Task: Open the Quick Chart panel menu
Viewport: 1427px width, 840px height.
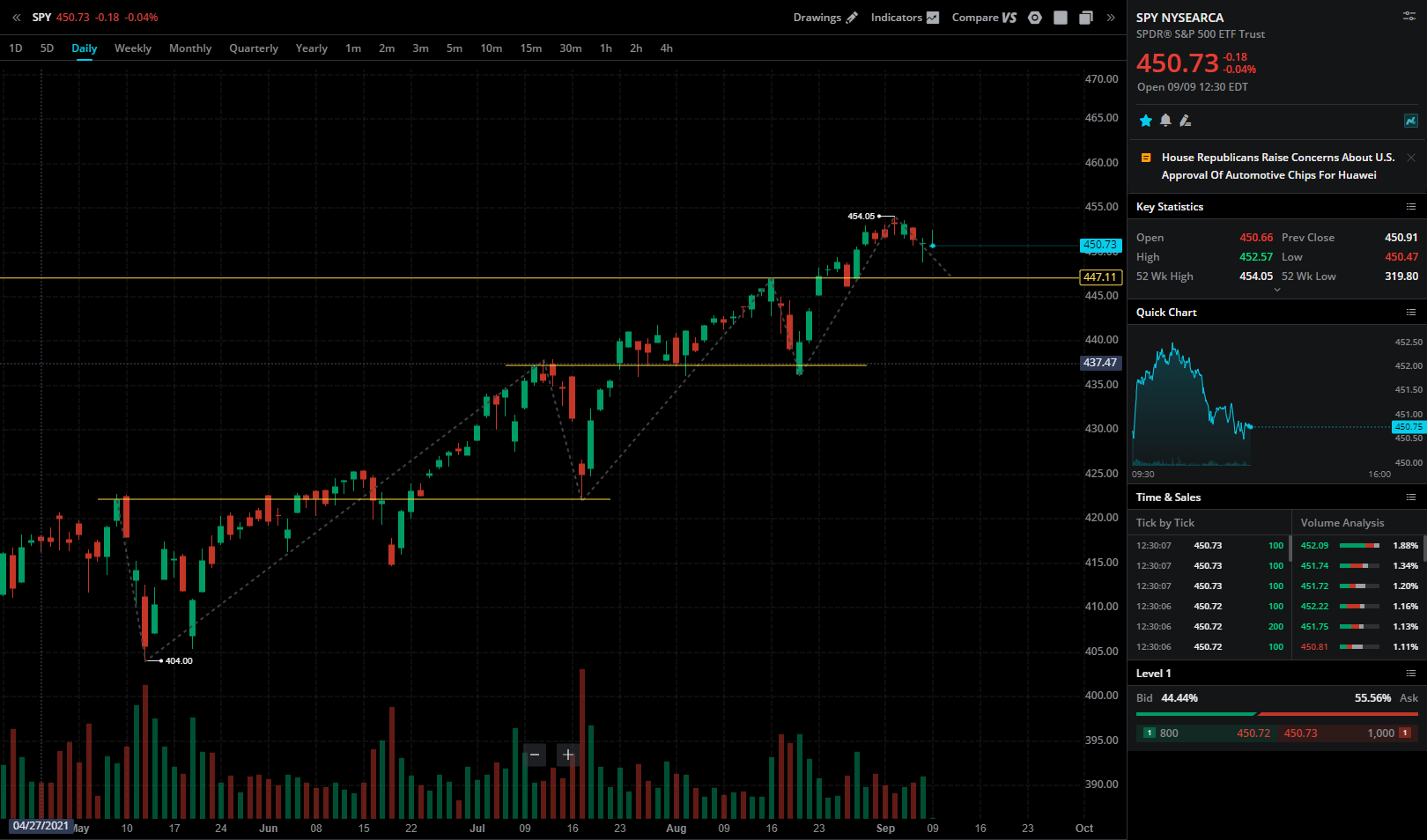Action: coord(1411,313)
